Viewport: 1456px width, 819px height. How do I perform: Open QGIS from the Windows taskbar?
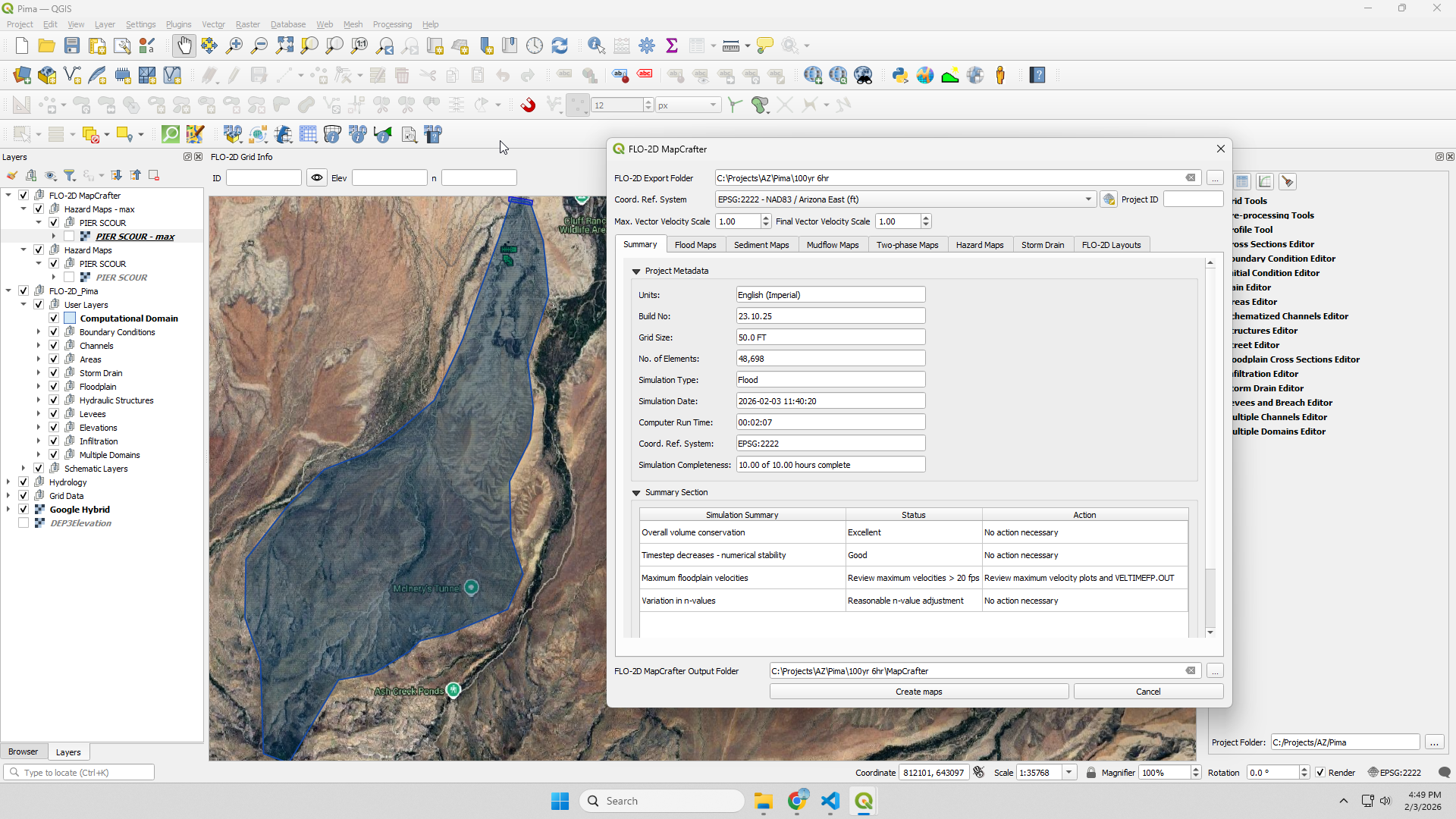864,801
